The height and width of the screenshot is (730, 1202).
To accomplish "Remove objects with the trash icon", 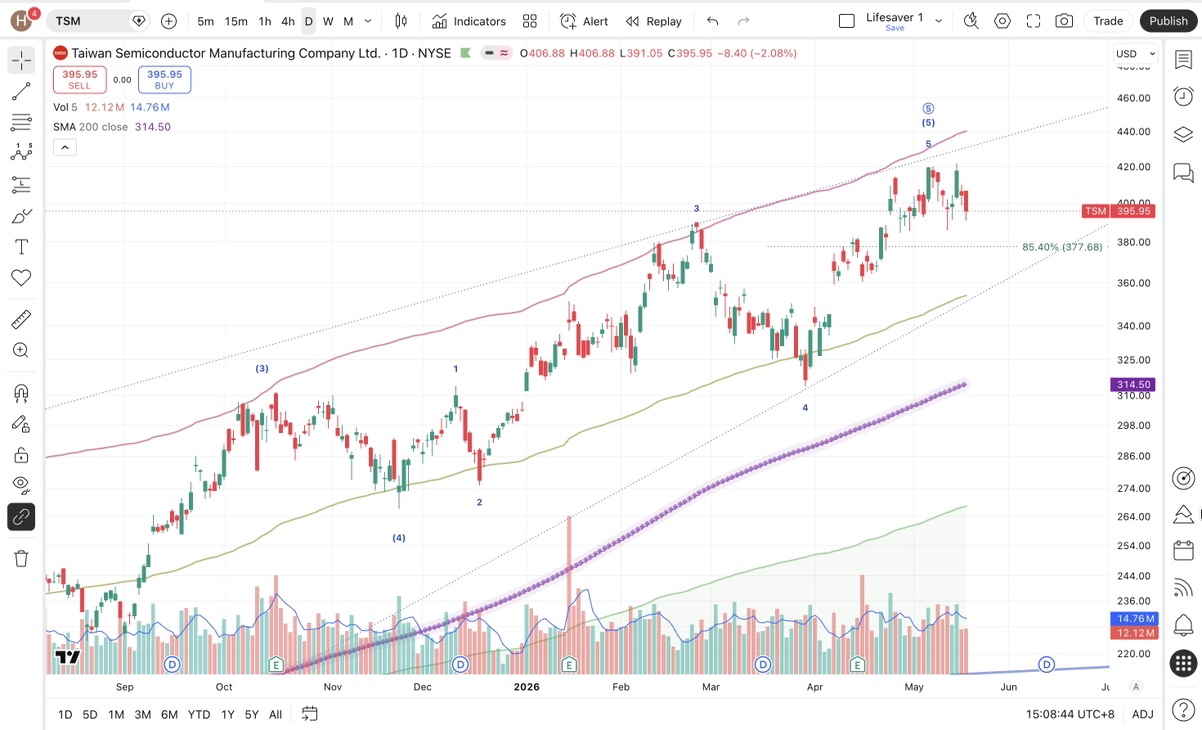I will tap(21, 558).
